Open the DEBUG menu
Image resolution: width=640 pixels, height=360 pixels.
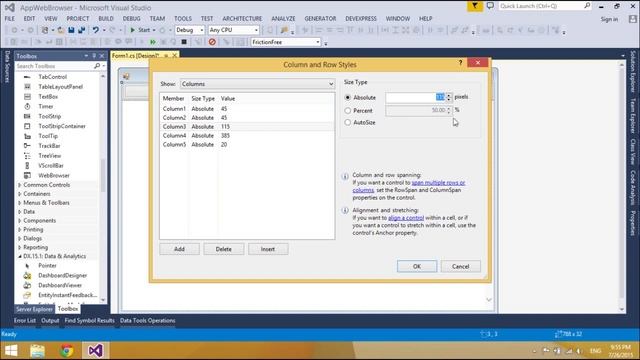[x=131, y=19]
